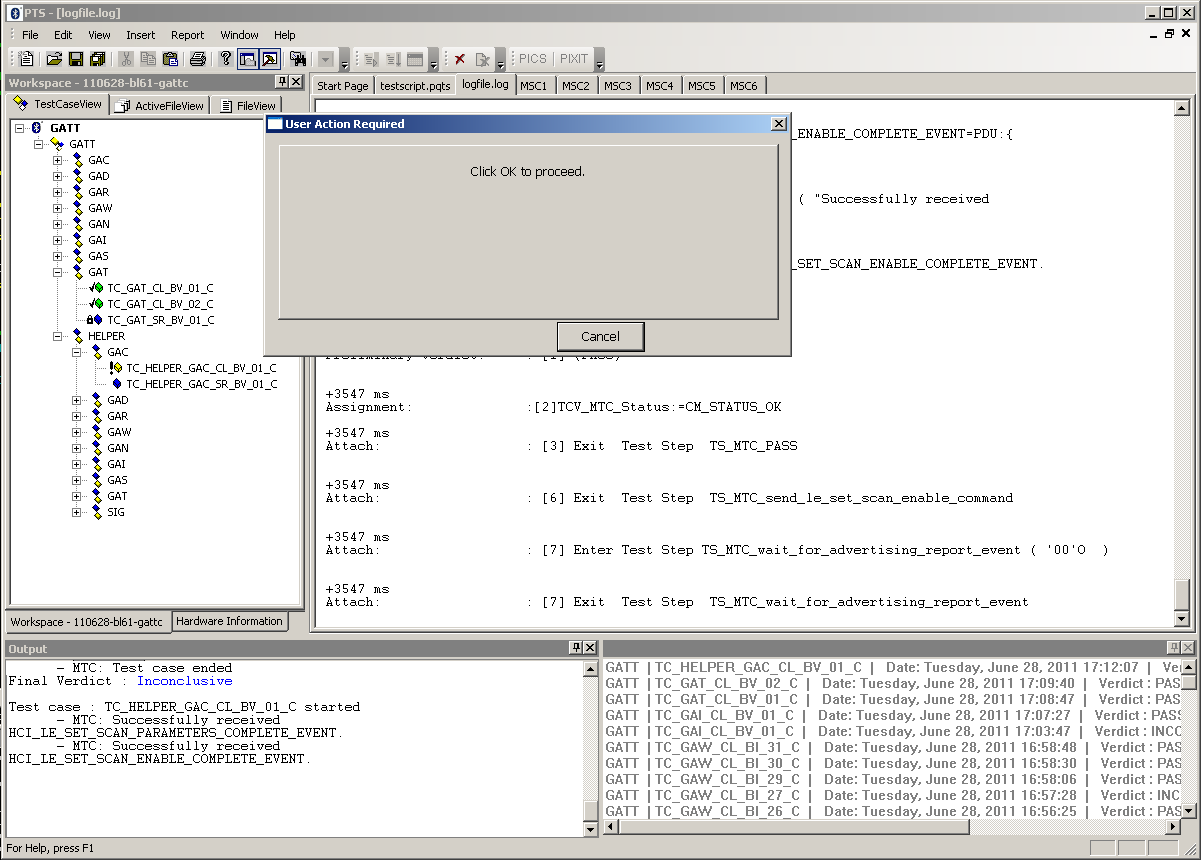Open the Report menu
The height and width of the screenshot is (860, 1201).
187,35
